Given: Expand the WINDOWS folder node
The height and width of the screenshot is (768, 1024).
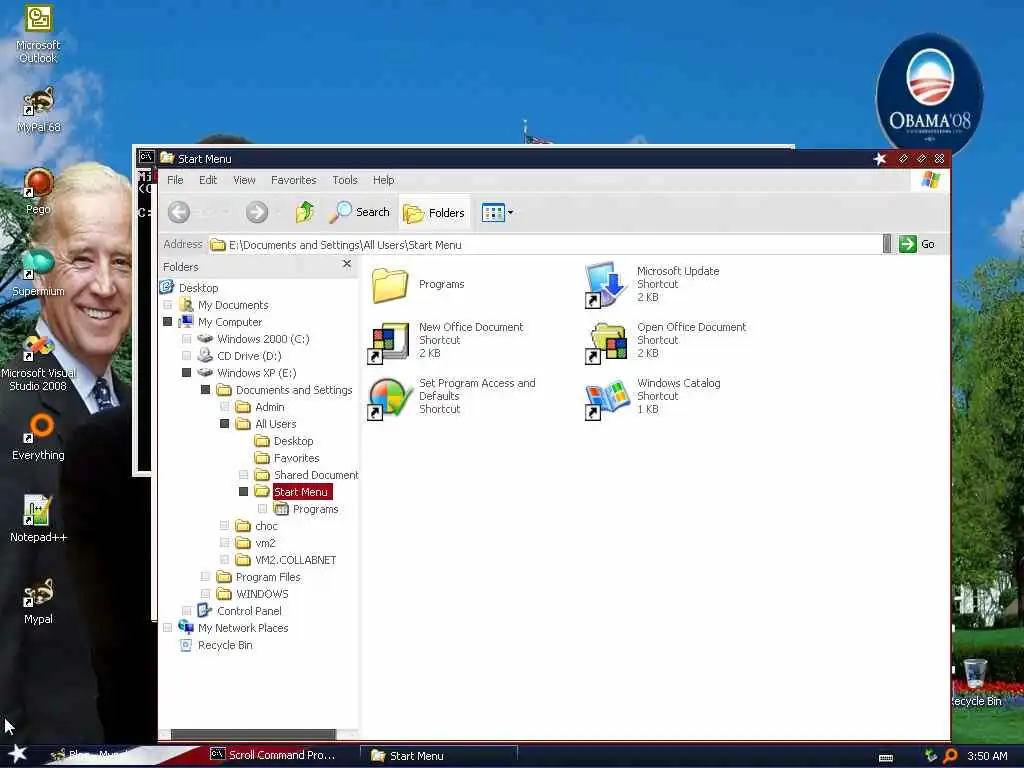Looking at the screenshot, I should 206,594.
